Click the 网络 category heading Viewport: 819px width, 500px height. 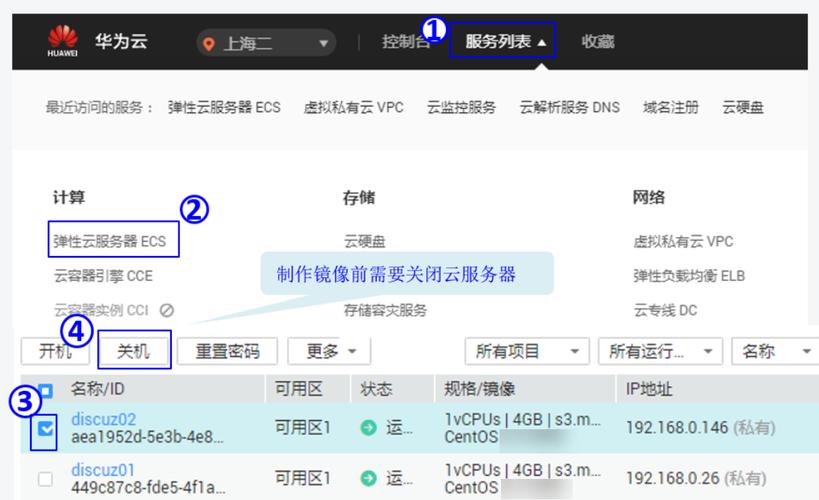[x=649, y=197]
